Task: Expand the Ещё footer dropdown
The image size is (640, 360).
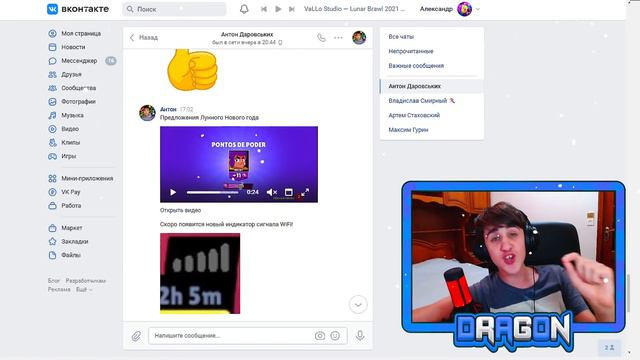Action: (84, 289)
